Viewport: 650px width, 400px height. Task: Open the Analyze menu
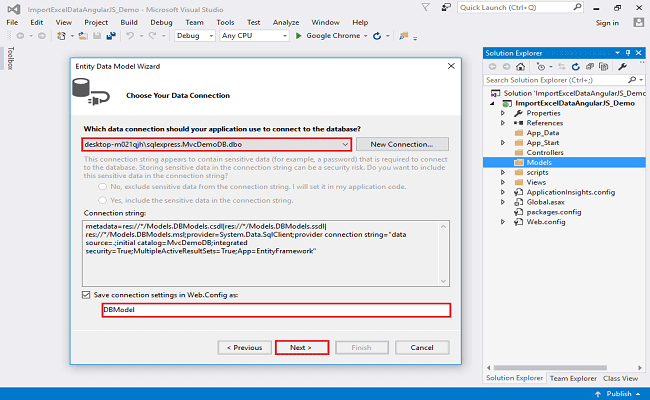pos(286,22)
